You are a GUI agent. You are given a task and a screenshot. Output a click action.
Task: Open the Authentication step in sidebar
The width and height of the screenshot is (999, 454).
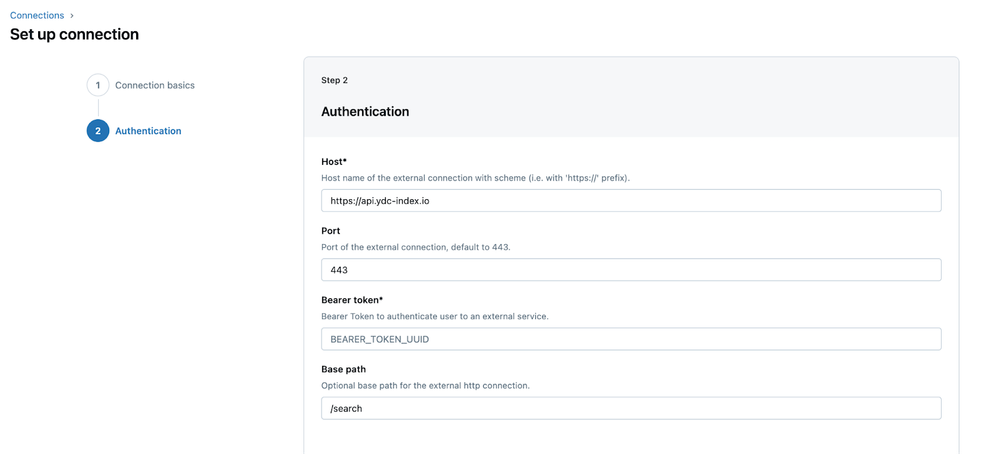(148, 131)
